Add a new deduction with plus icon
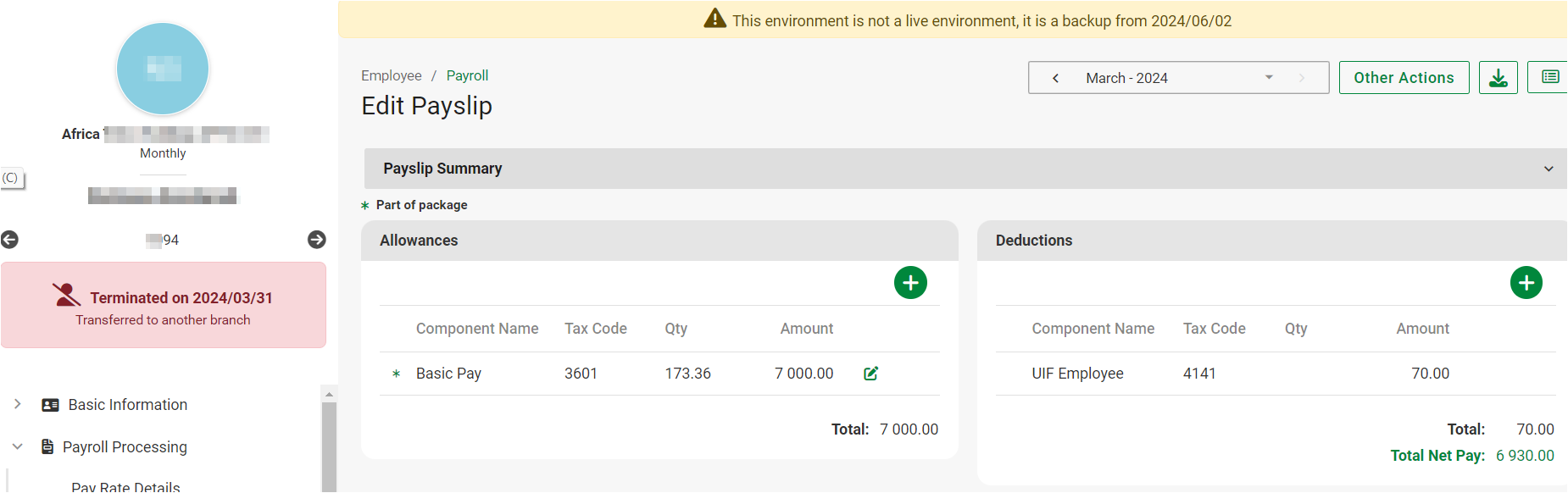Viewport: 1568px width, 493px height. tap(1526, 283)
